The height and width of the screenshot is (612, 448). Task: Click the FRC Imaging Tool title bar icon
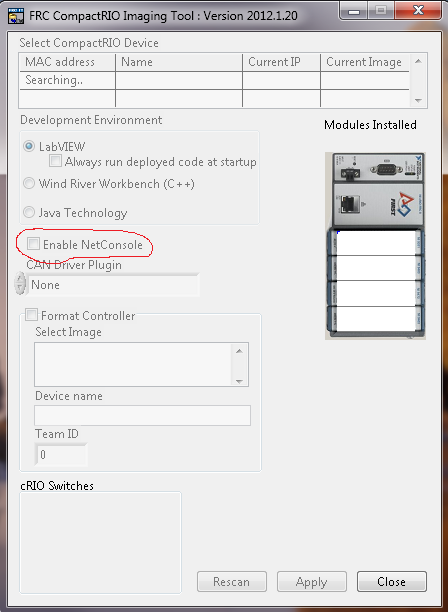[x=16, y=16]
